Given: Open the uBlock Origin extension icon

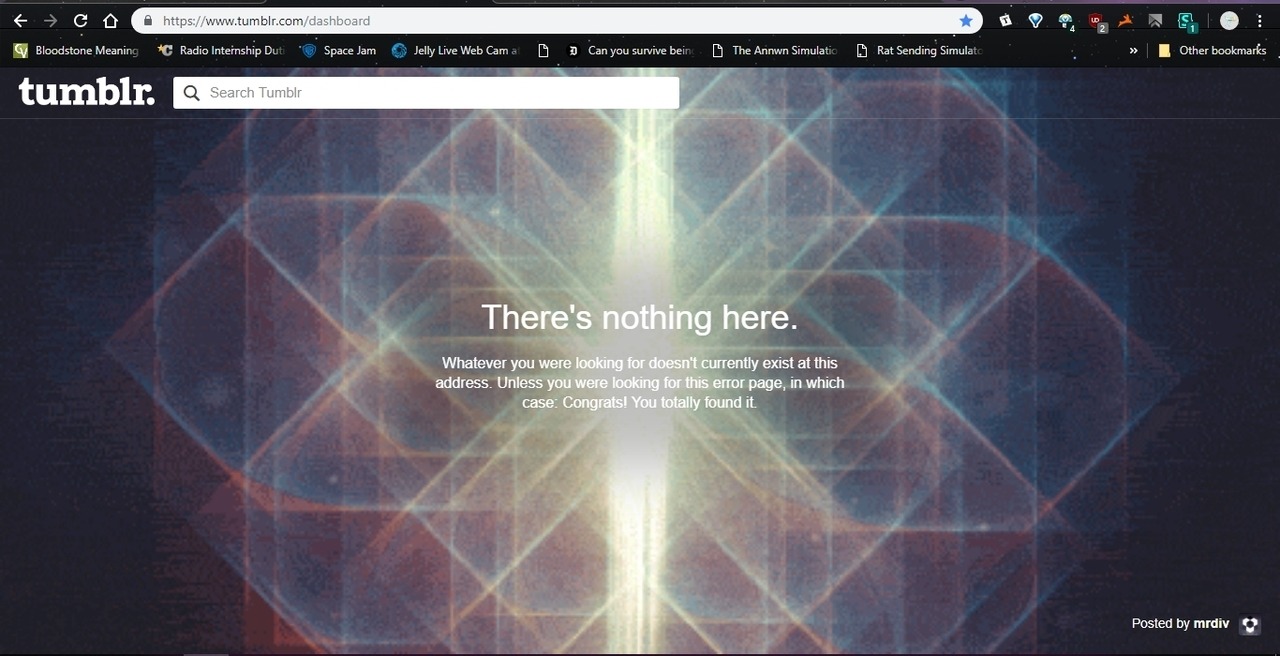Looking at the screenshot, I should point(1097,20).
